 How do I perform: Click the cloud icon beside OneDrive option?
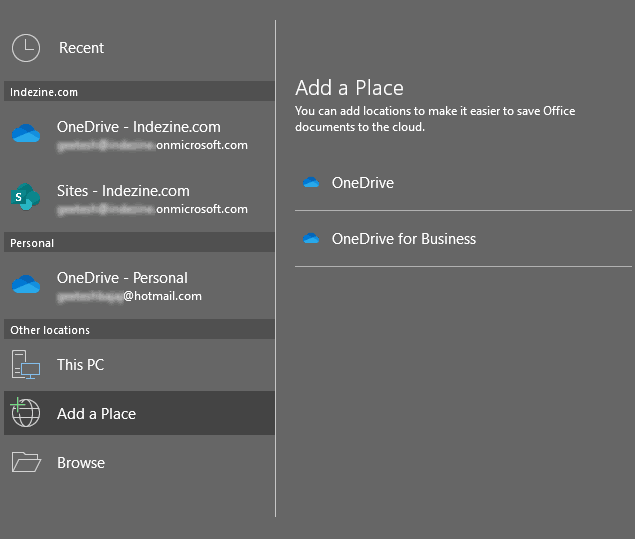(x=311, y=183)
